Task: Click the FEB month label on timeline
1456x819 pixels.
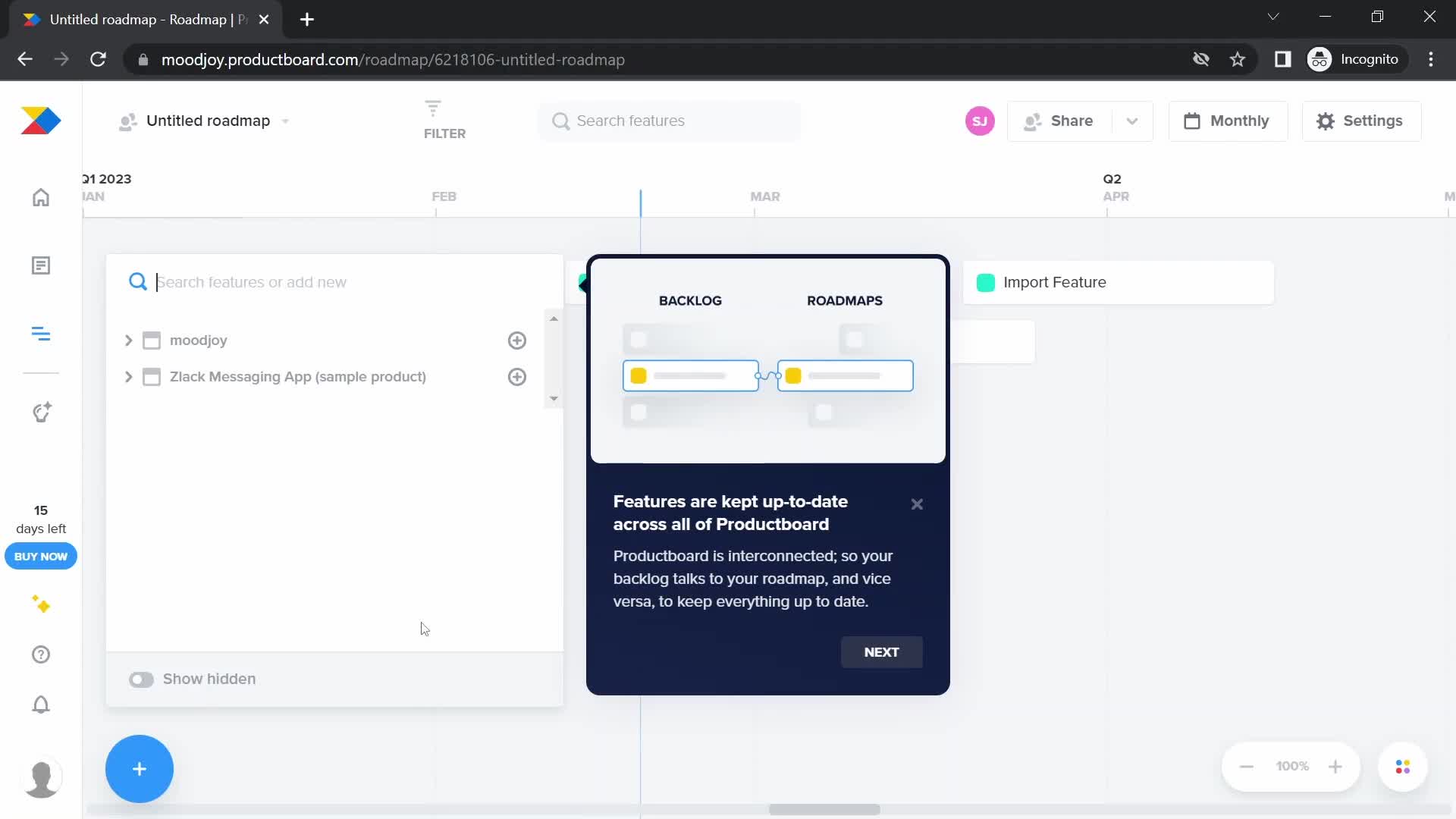Action: point(444,196)
